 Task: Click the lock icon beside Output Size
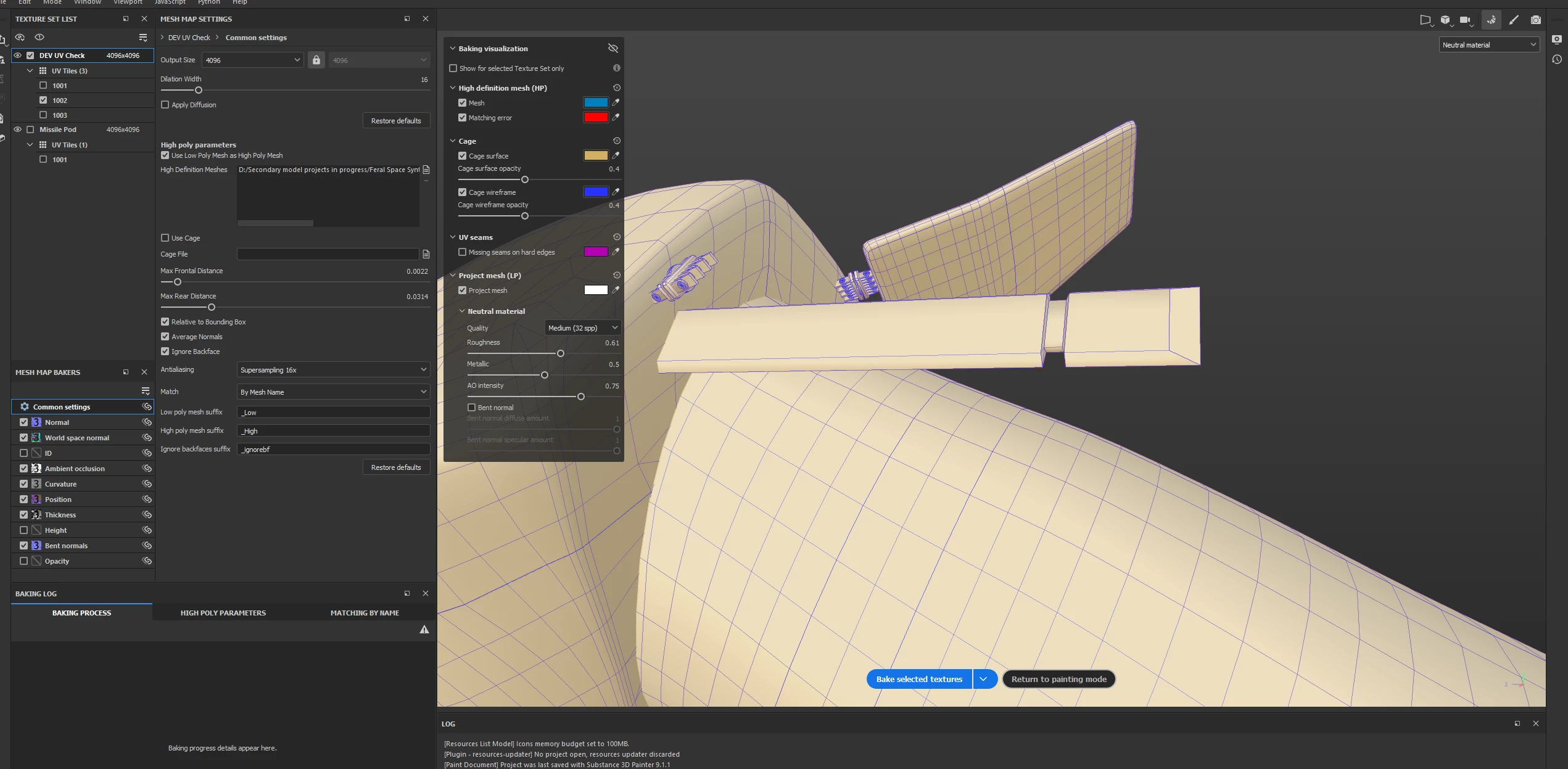316,60
